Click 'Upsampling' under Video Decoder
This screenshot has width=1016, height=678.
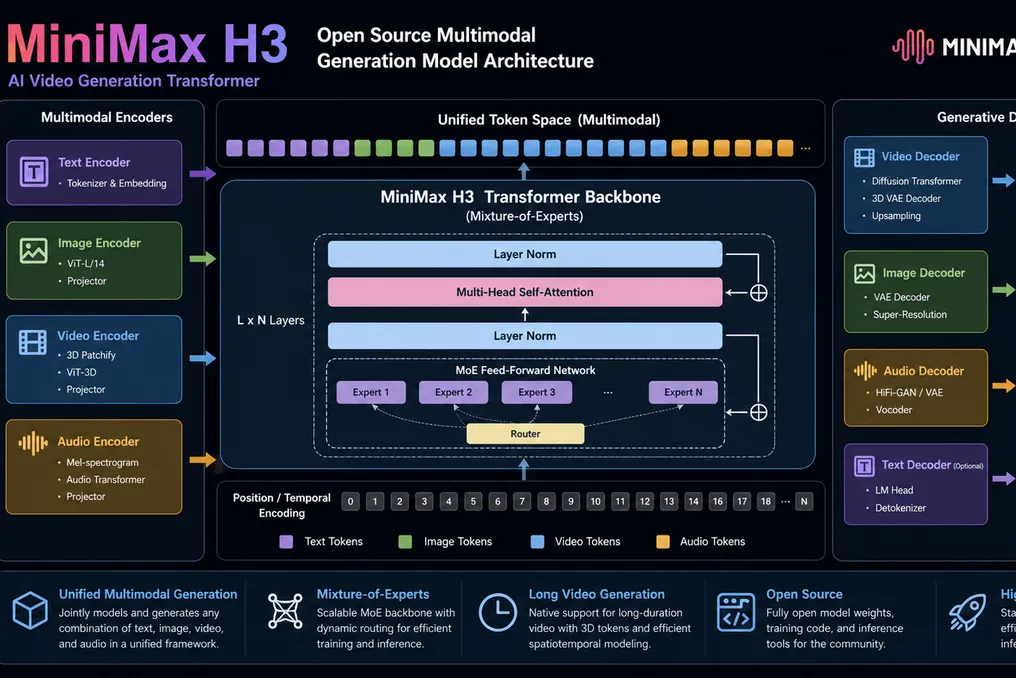point(896,216)
